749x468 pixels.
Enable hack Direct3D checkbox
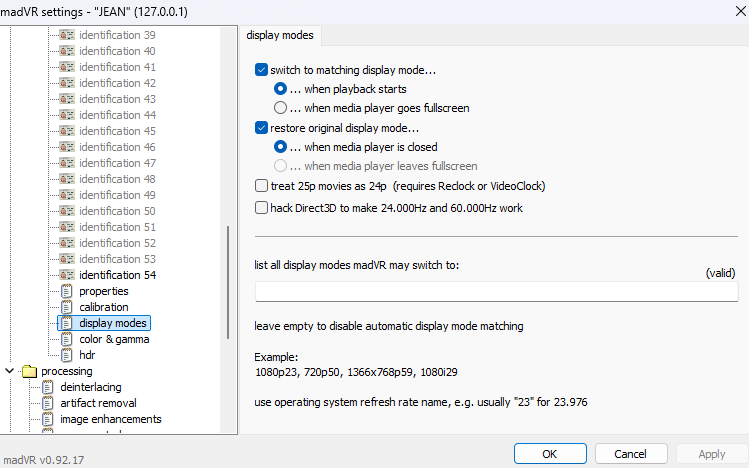pos(262,208)
